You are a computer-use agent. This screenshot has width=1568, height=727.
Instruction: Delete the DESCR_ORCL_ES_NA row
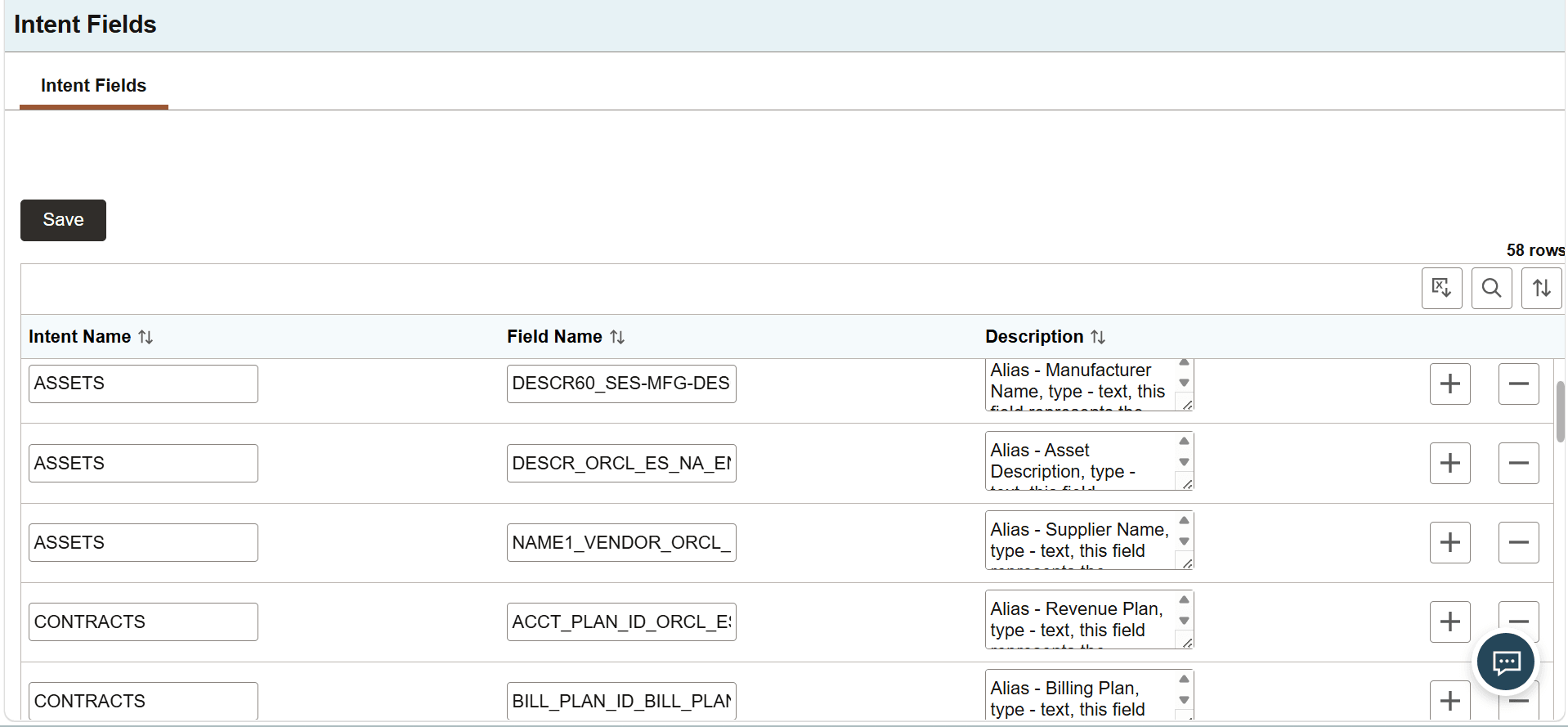(1518, 463)
